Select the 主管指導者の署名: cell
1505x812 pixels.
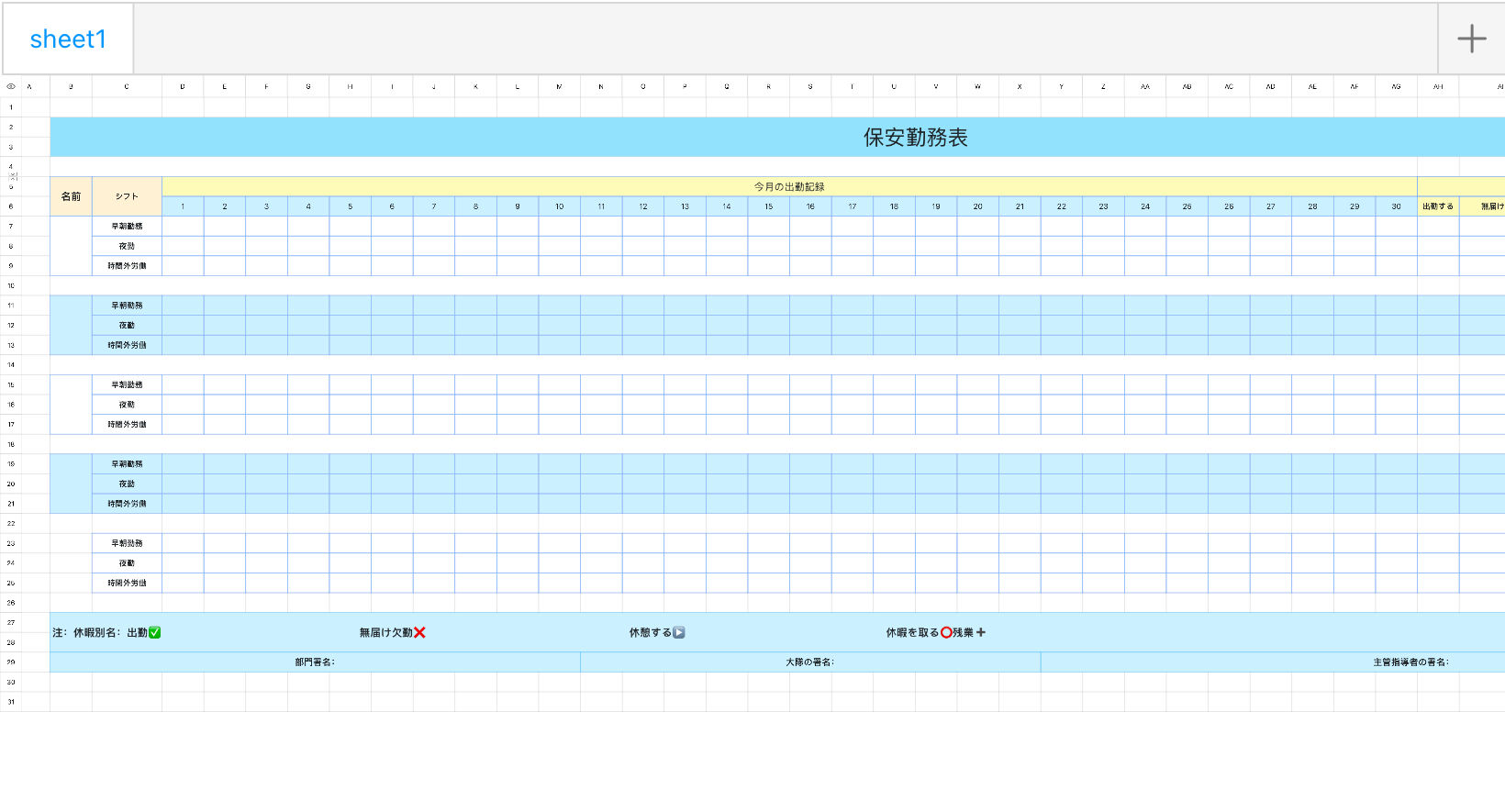click(1273, 662)
